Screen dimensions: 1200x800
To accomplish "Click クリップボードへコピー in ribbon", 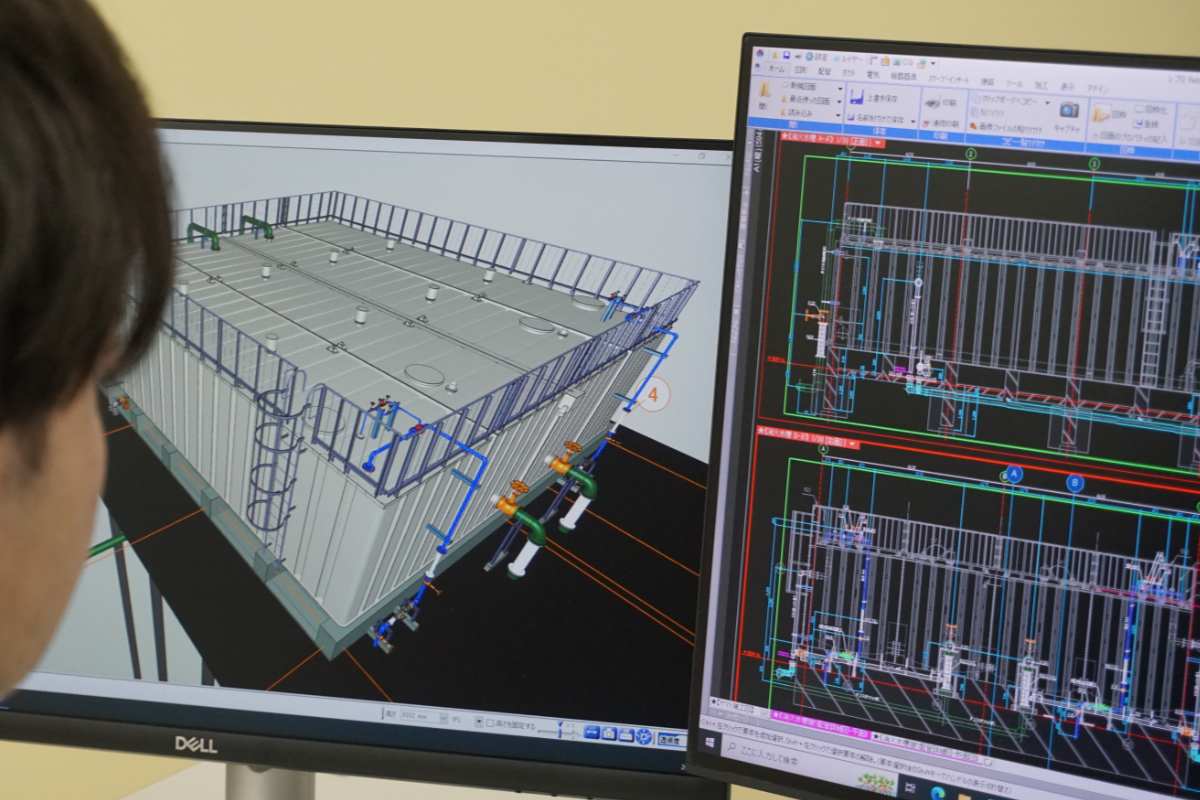I will 1003,100.
